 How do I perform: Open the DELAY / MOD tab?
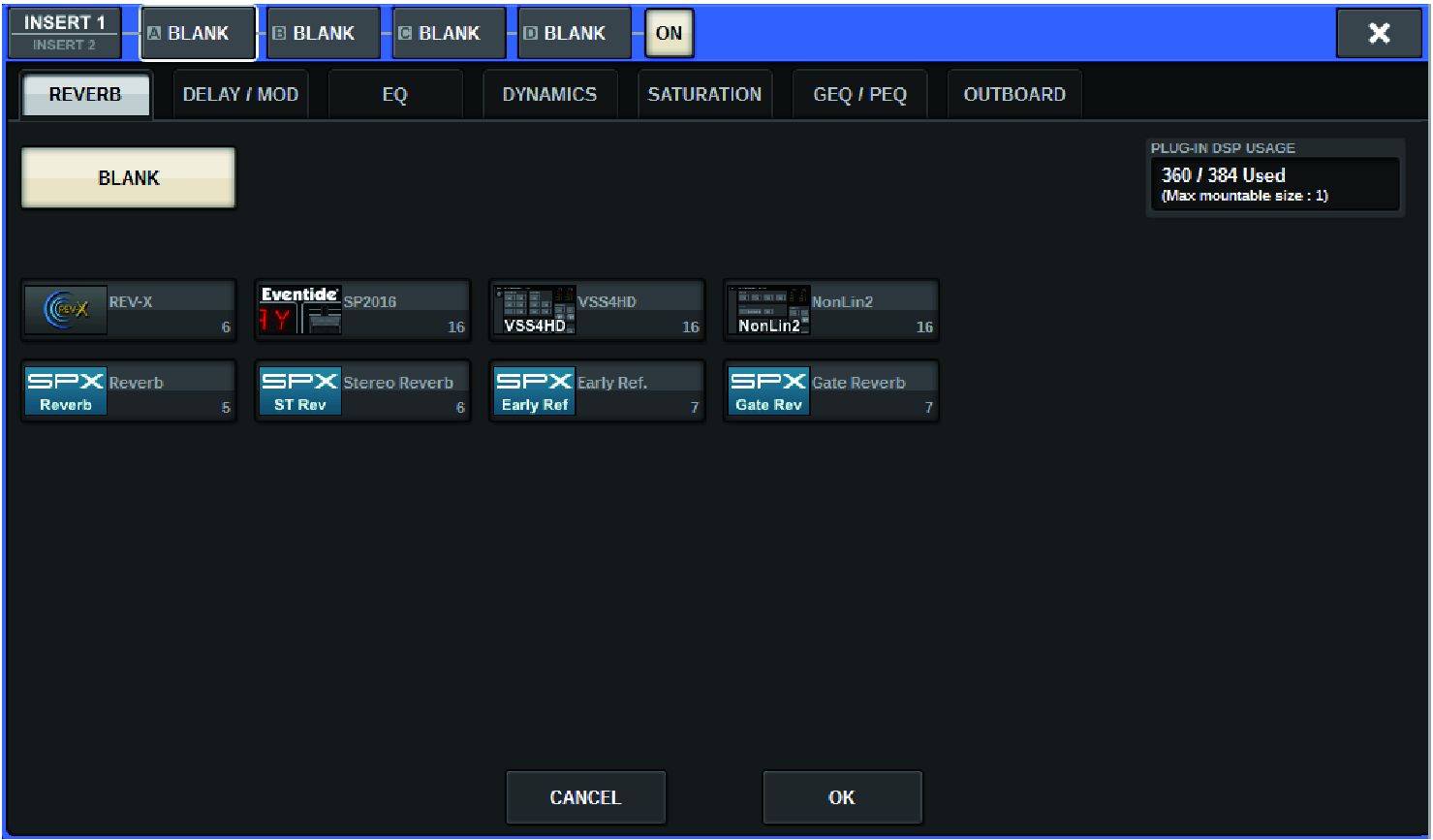click(240, 95)
